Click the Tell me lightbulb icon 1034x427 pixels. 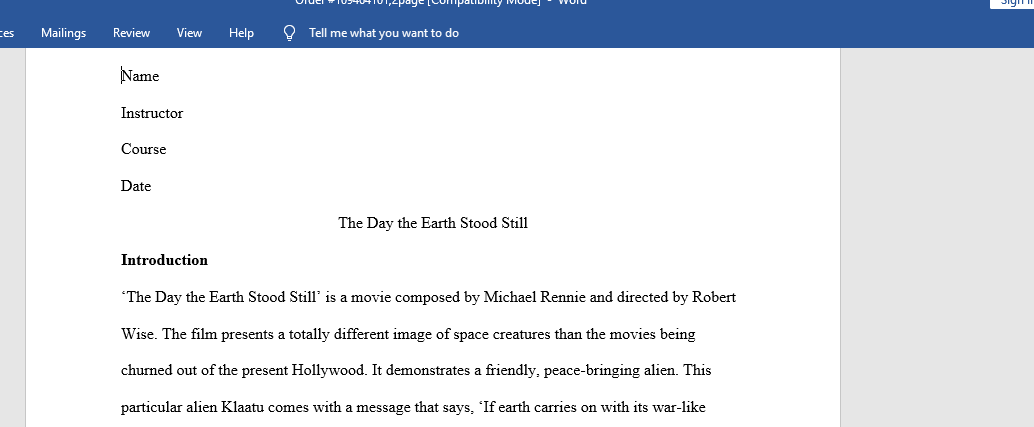tap(289, 33)
